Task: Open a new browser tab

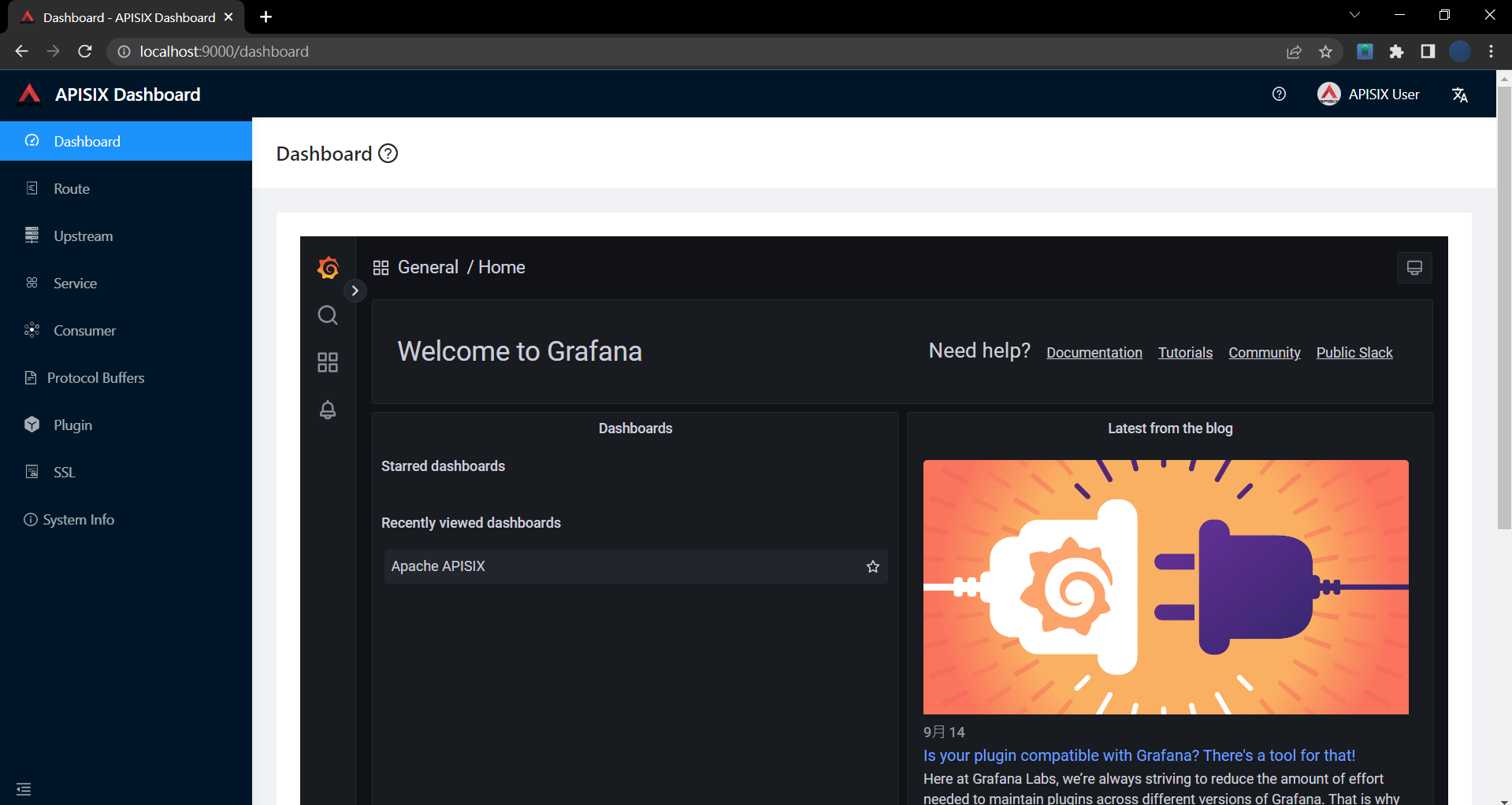Action: (266, 17)
